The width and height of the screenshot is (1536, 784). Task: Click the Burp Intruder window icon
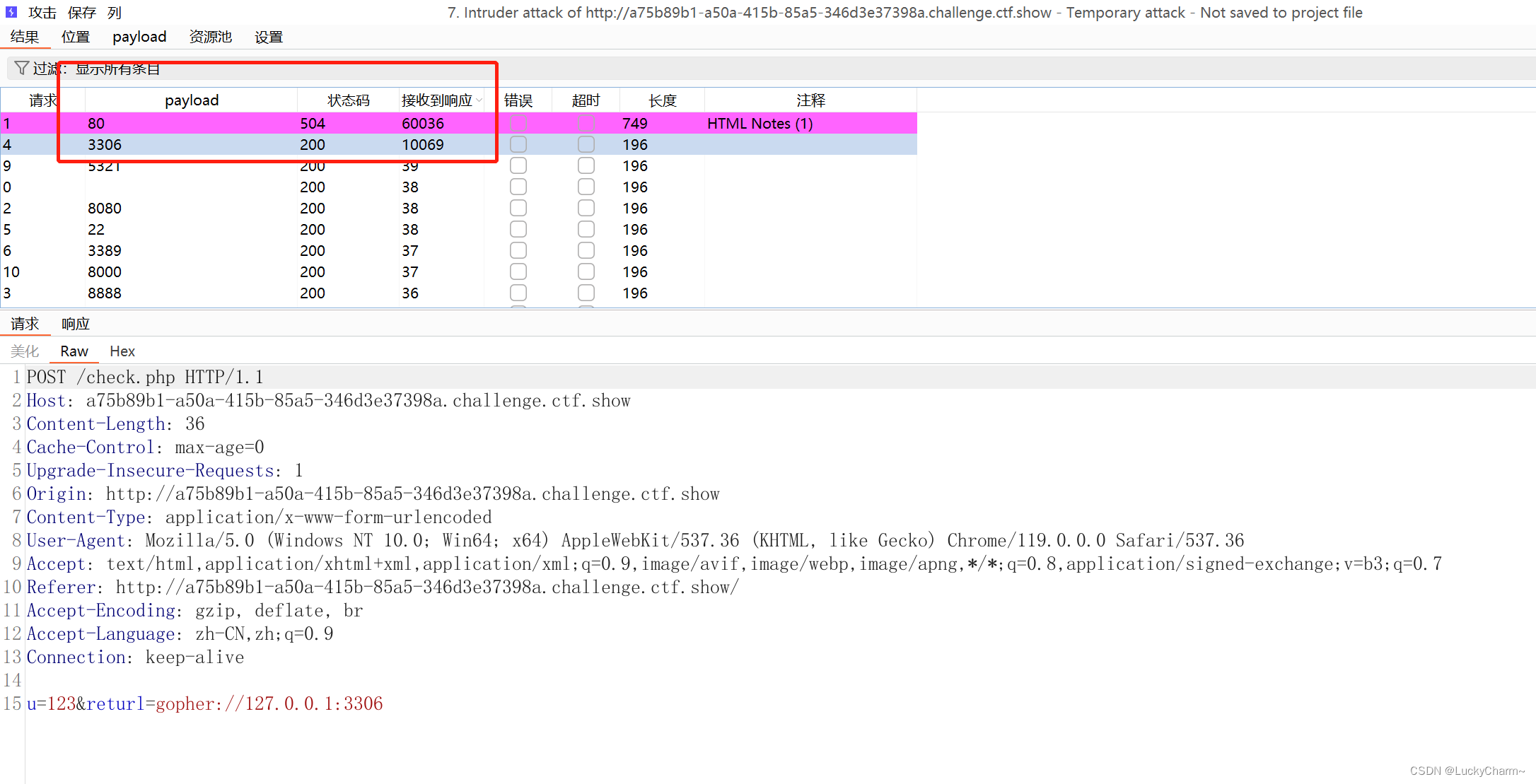11,12
